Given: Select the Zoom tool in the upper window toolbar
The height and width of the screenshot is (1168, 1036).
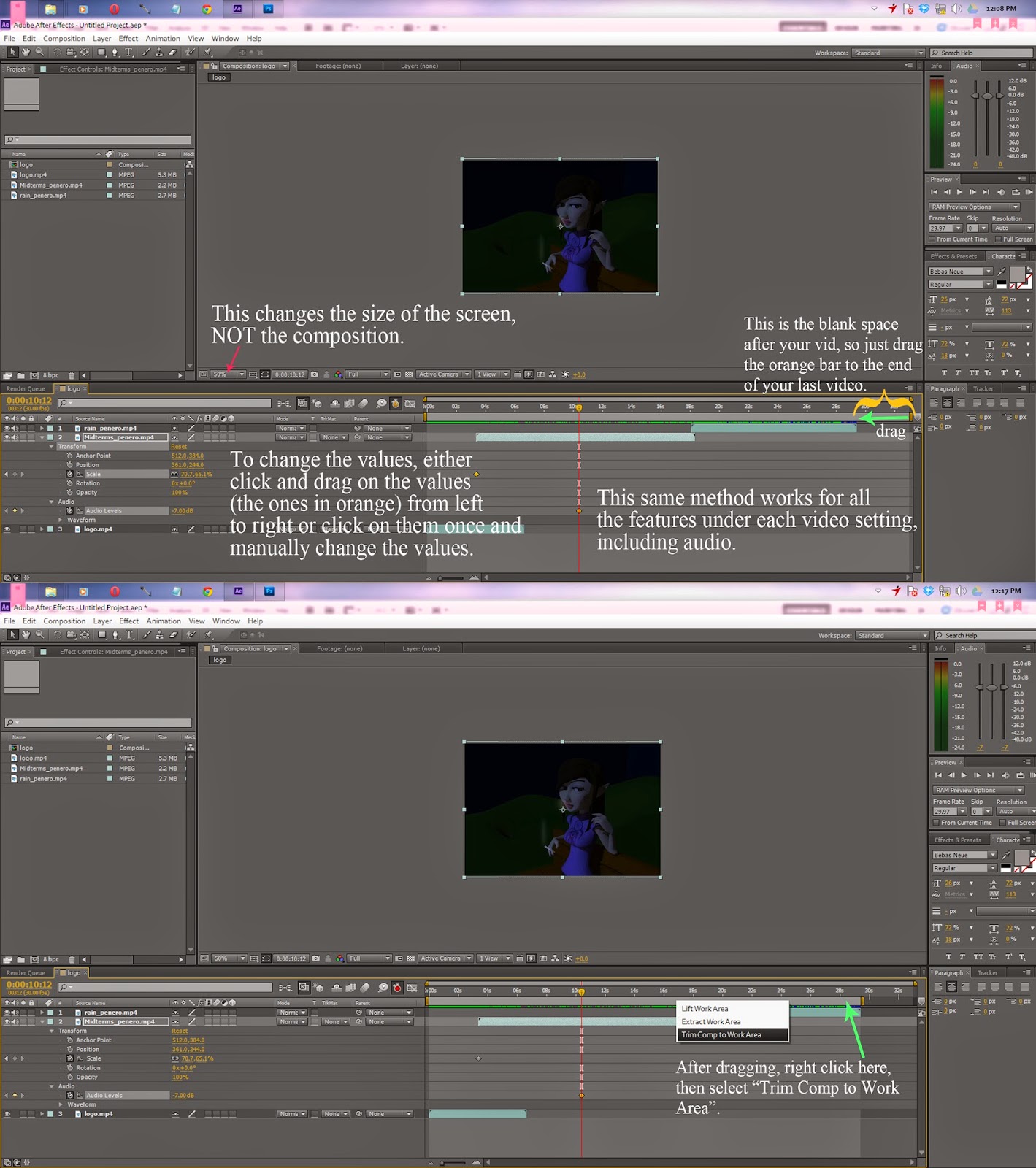Looking at the screenshot, I should coord(40,53).
